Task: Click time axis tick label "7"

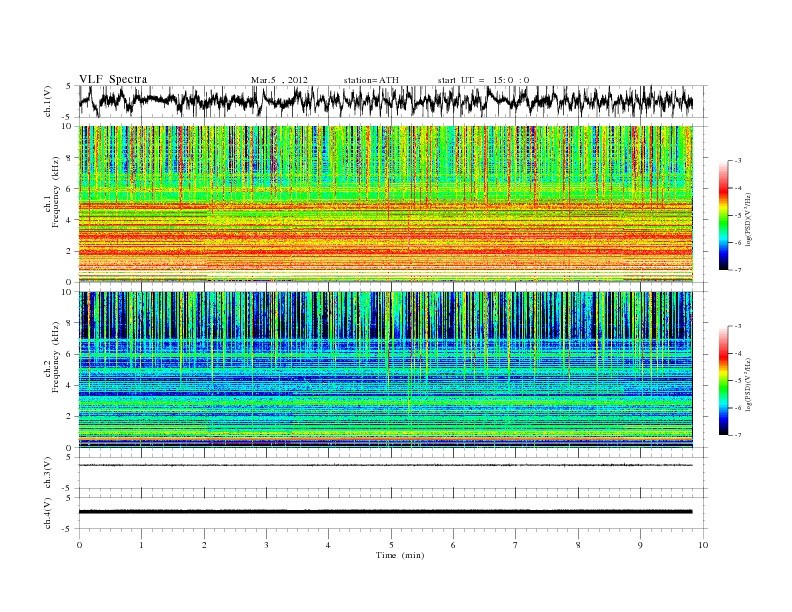Action: (516, 545)
